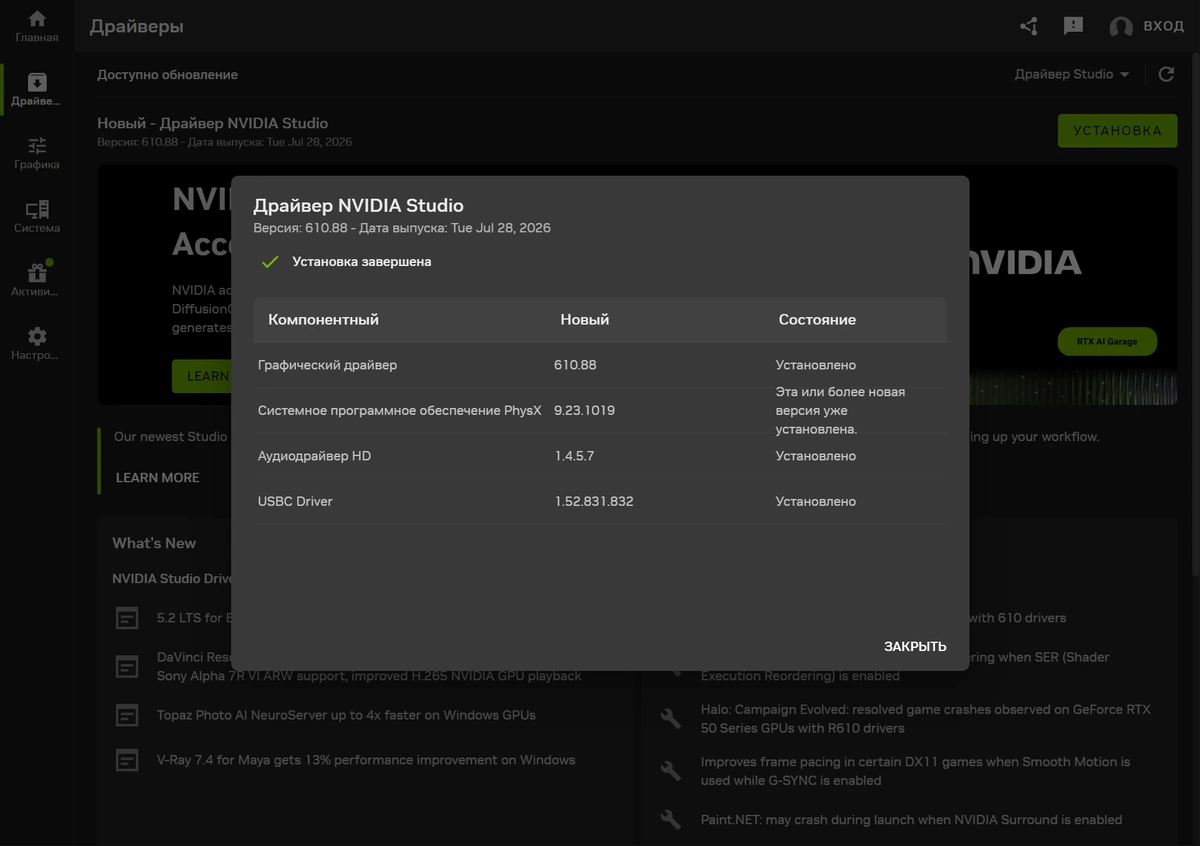Click the refresh drivers icon
The image size is (1200, 846).
coord(1166,74)
